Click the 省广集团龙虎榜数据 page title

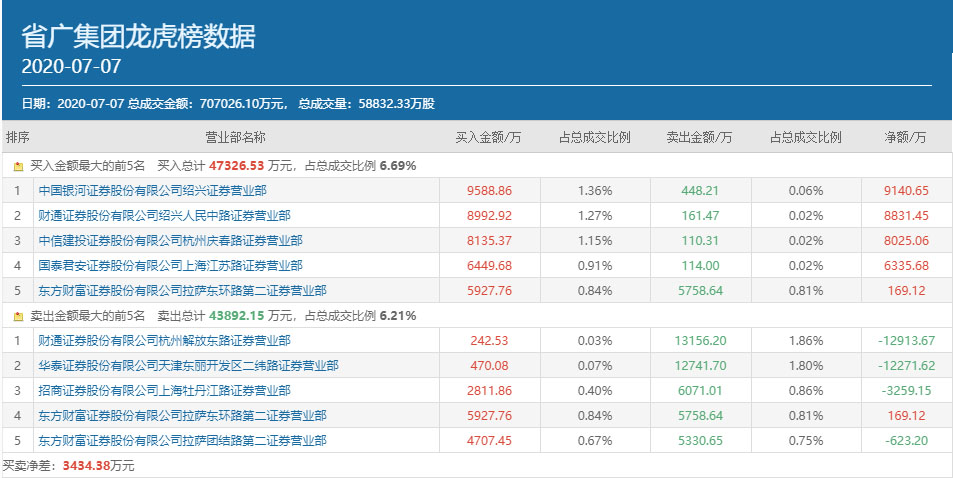tap(138, 37)
